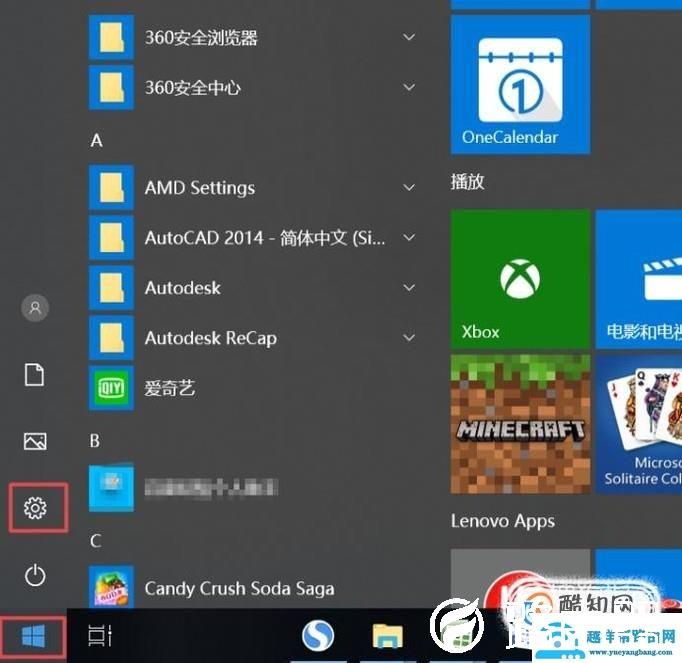Screen dimensions: 682x663
Task: Select AutoCAD 2014 - 简体中文 label
Action: click(x=264, y=238)
